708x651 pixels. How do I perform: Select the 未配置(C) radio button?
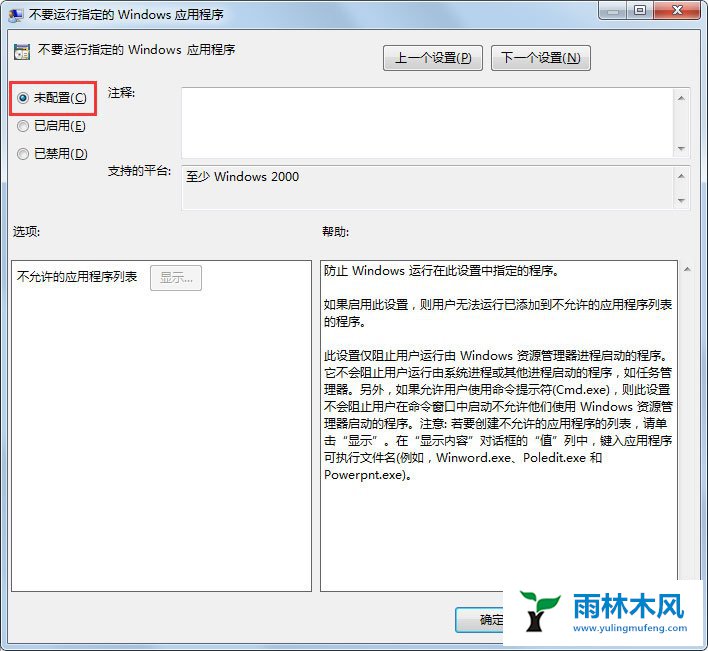23,98
